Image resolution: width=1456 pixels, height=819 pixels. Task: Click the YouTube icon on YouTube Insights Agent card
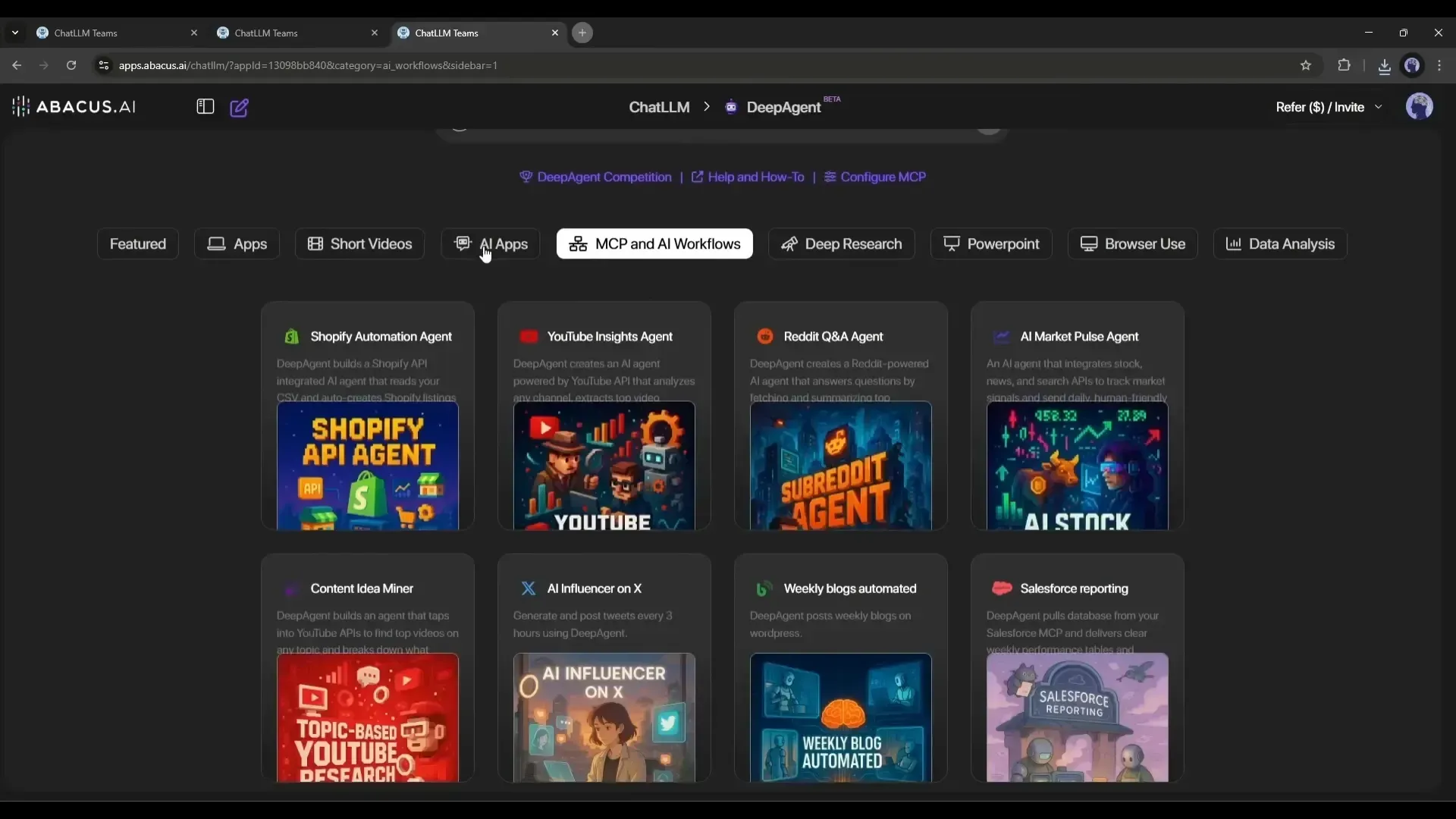[529, 336]
